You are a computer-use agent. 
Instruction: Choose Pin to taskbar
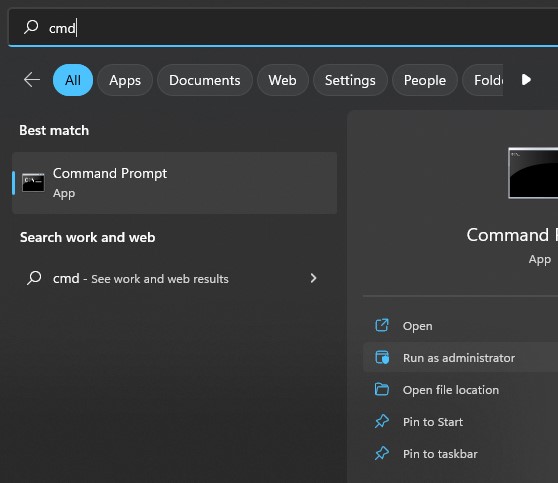(460, 454)
